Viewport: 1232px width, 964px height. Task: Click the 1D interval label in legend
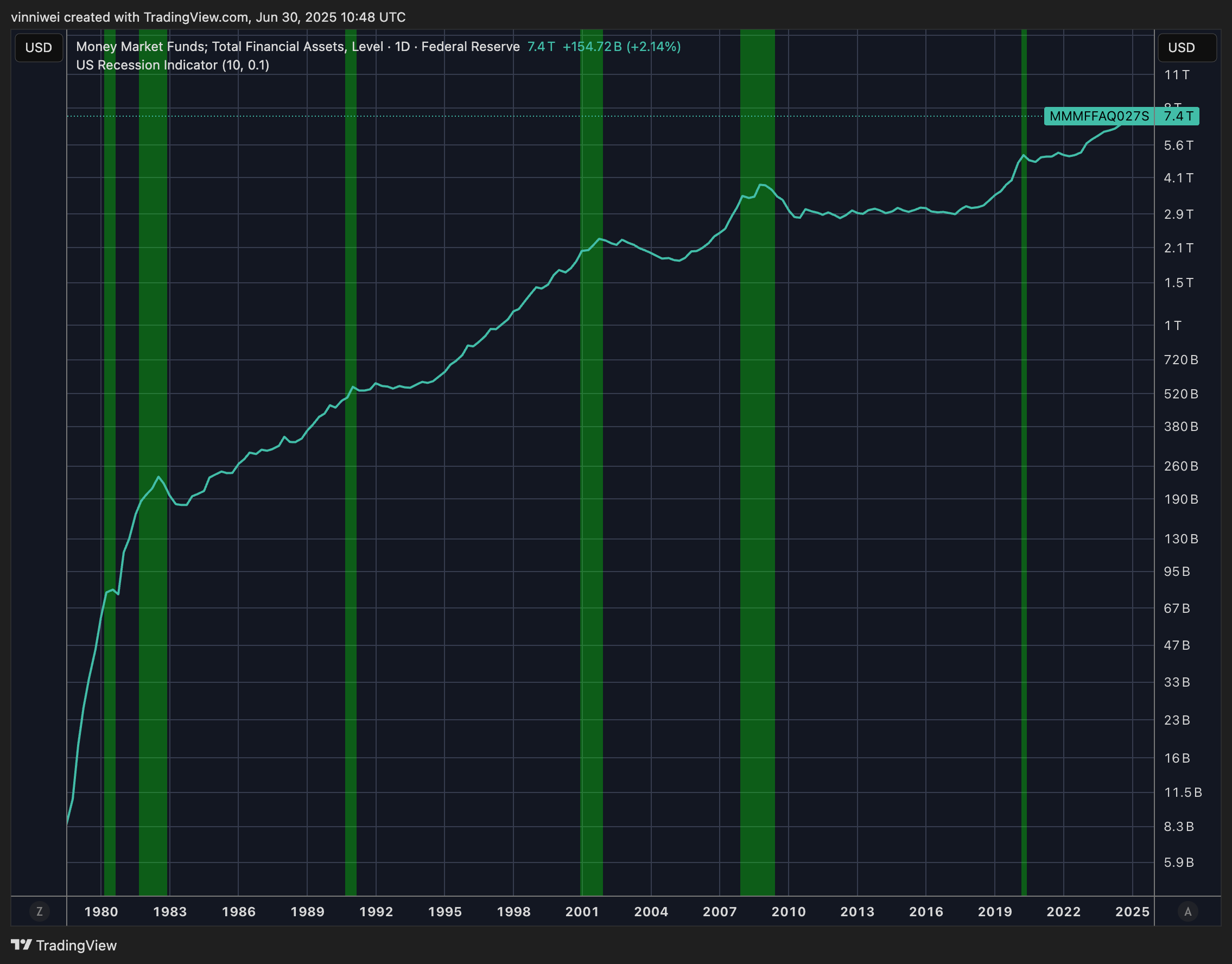402,46
